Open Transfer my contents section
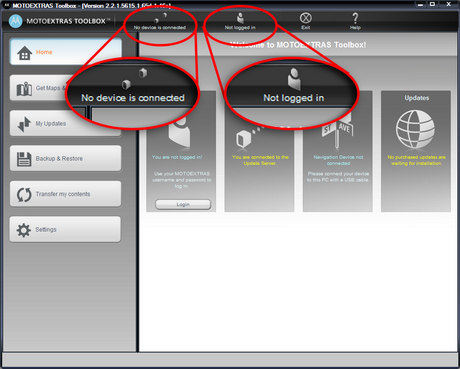The image size is (460, 369). coord(66,194)
